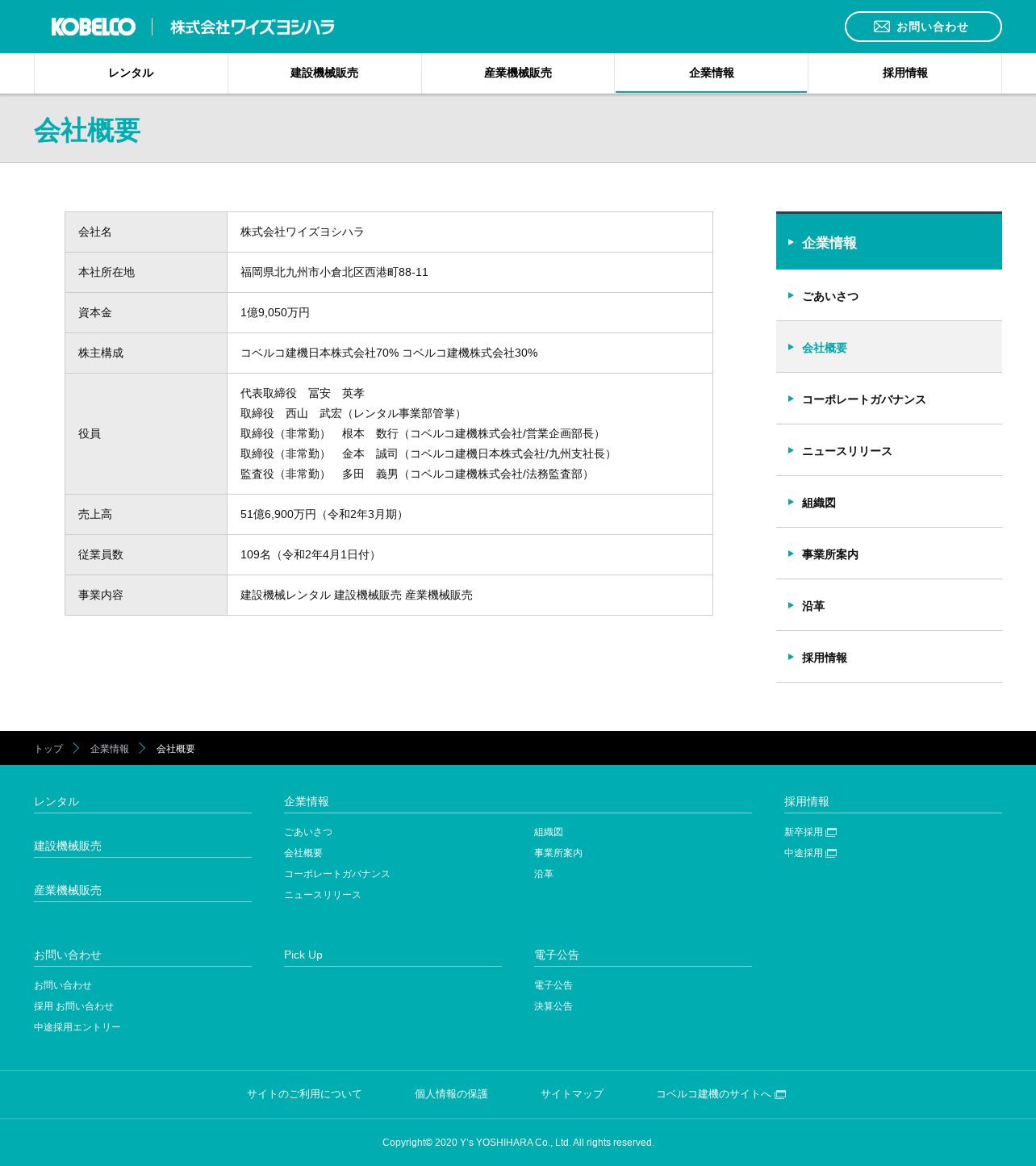Go to 建設機械販売 in the main navigation

[x=324, y=73]
